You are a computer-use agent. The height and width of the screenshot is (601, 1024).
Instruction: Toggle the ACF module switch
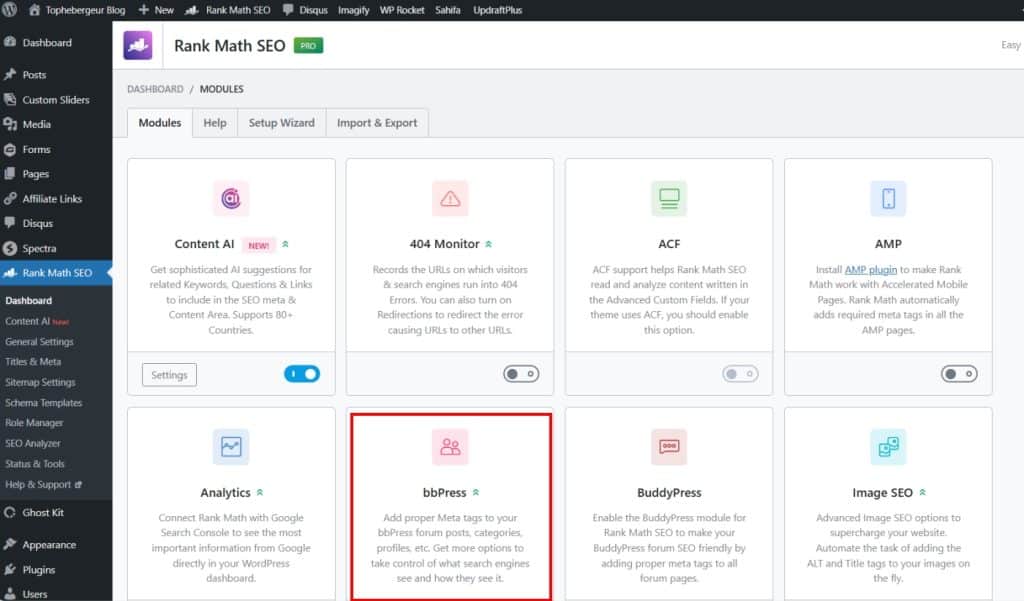740,374
